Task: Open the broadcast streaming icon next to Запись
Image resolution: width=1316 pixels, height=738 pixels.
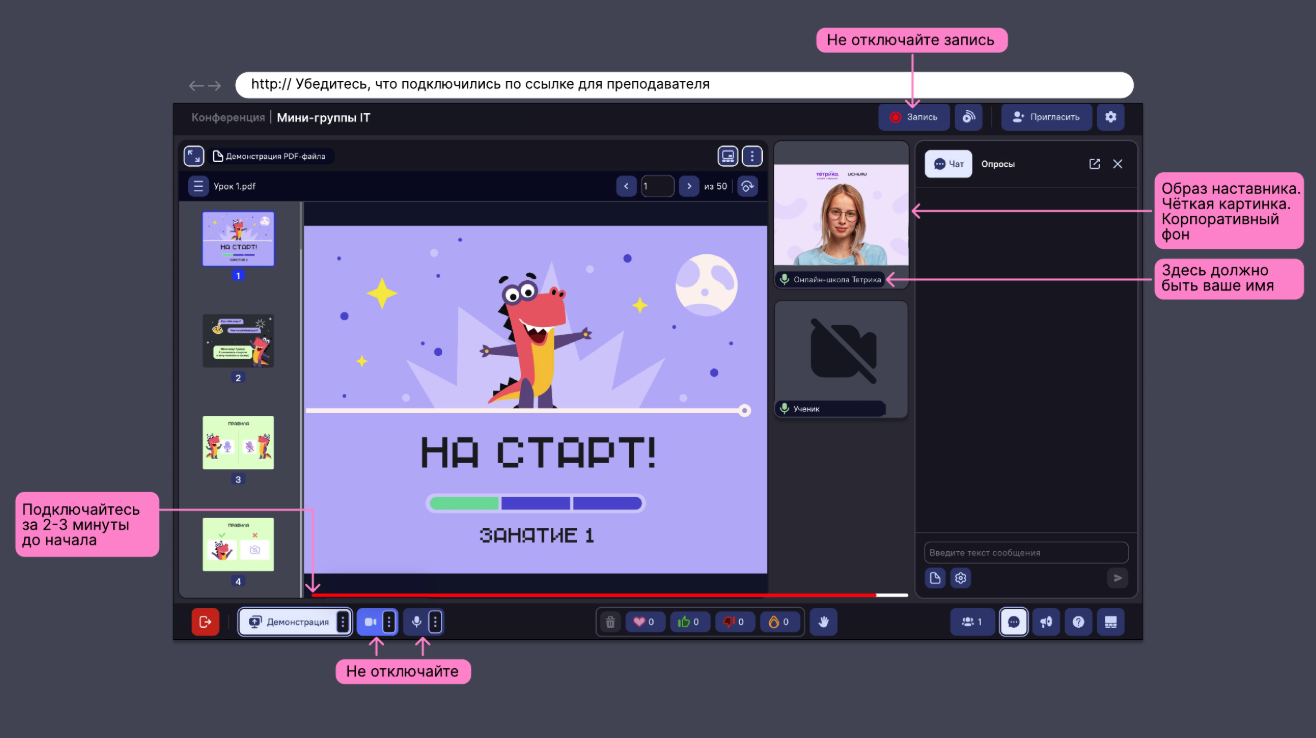Action: coord(968,117)
